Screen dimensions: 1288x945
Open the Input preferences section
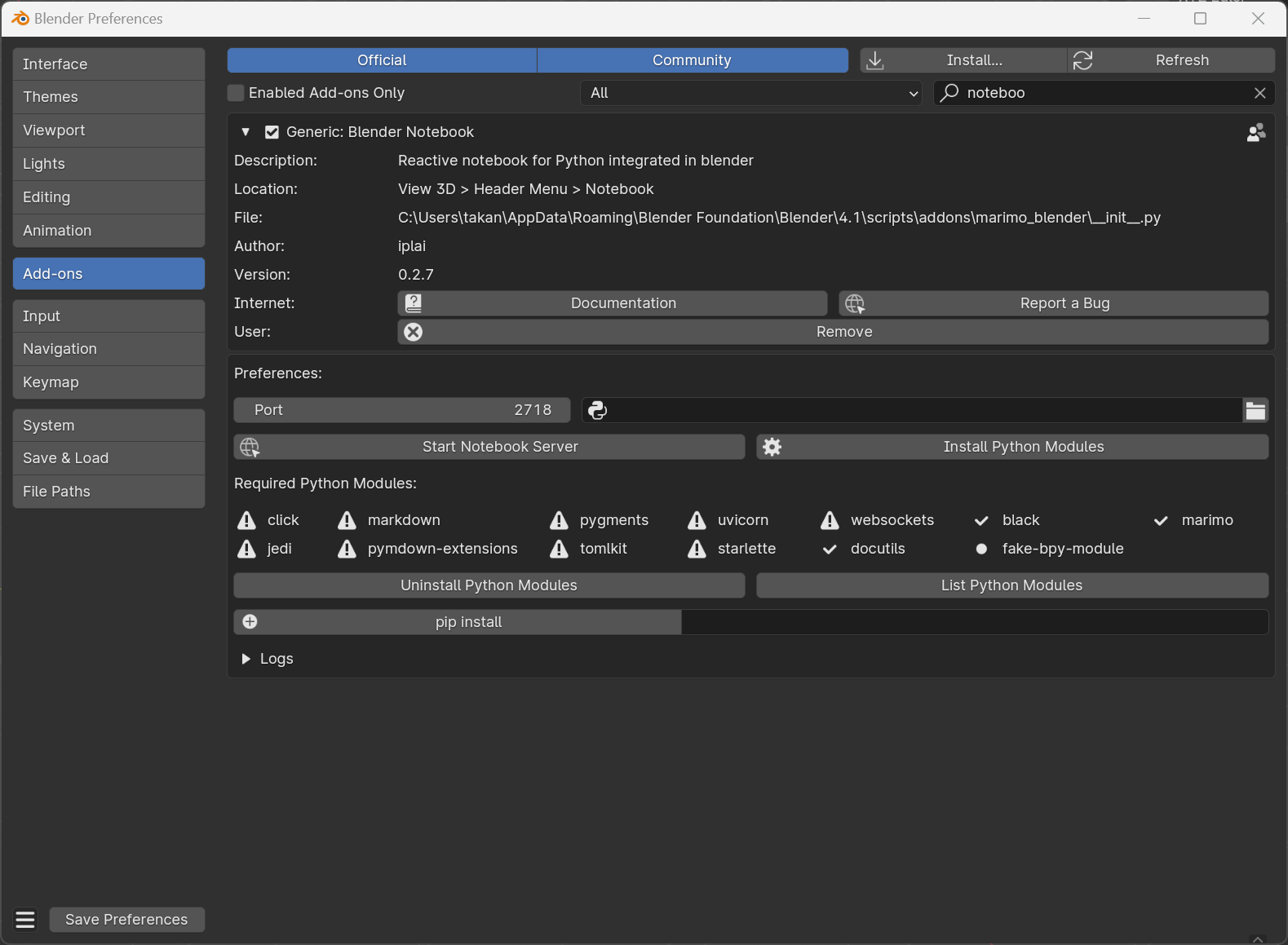[108, 316]
